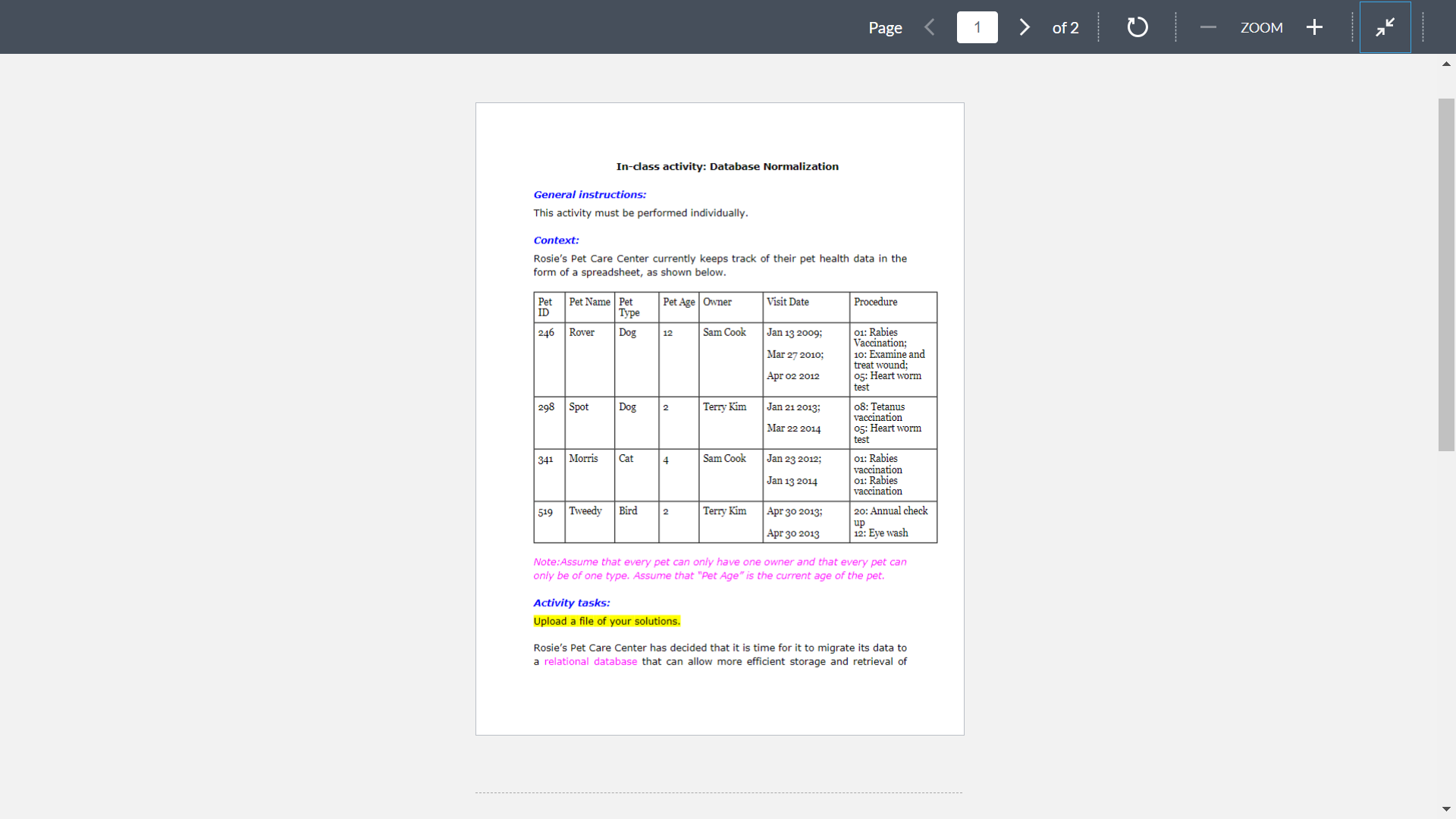Zoom in with the plus icon
Screen dimensions: 1456x819
[1314, 27]
